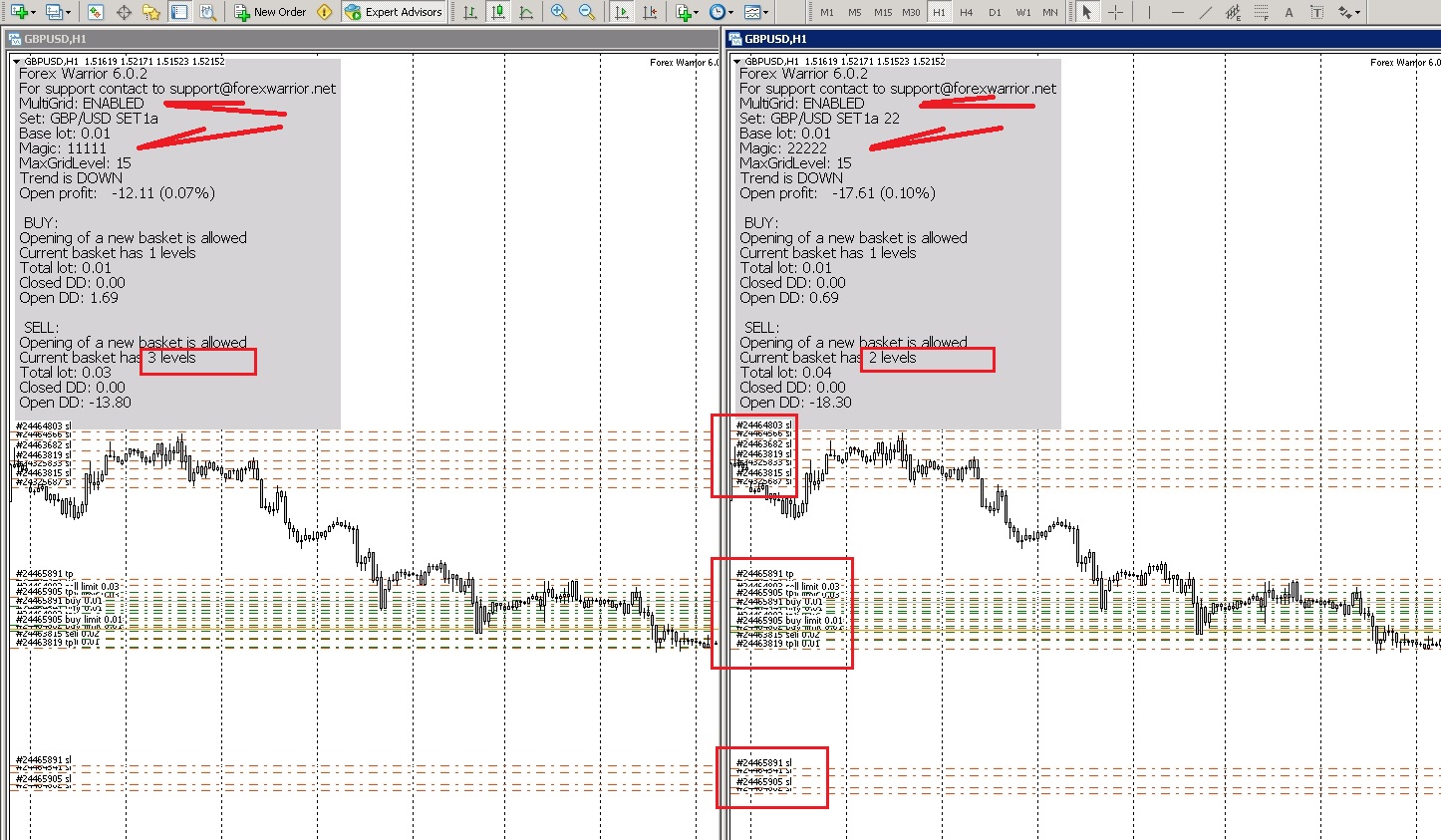The height and width of the screenshot is (840, 1441).
Task: Open a new chart window
Action: coord(18,12)
